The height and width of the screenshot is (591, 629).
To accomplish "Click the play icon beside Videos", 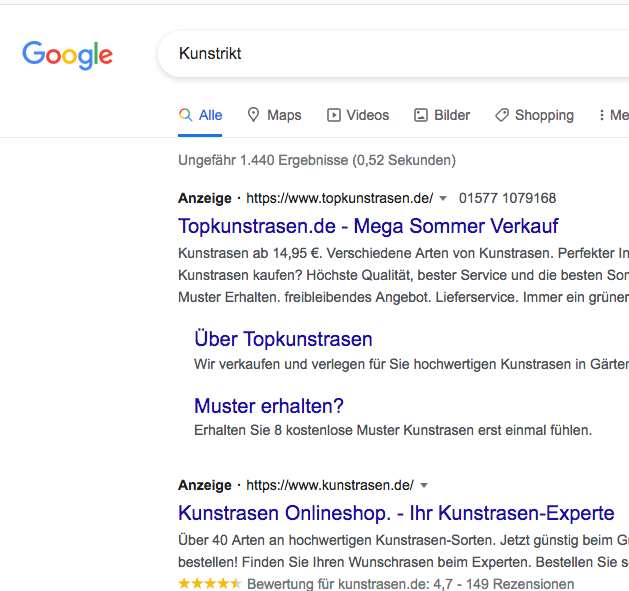I will click(x=334, y=115).
